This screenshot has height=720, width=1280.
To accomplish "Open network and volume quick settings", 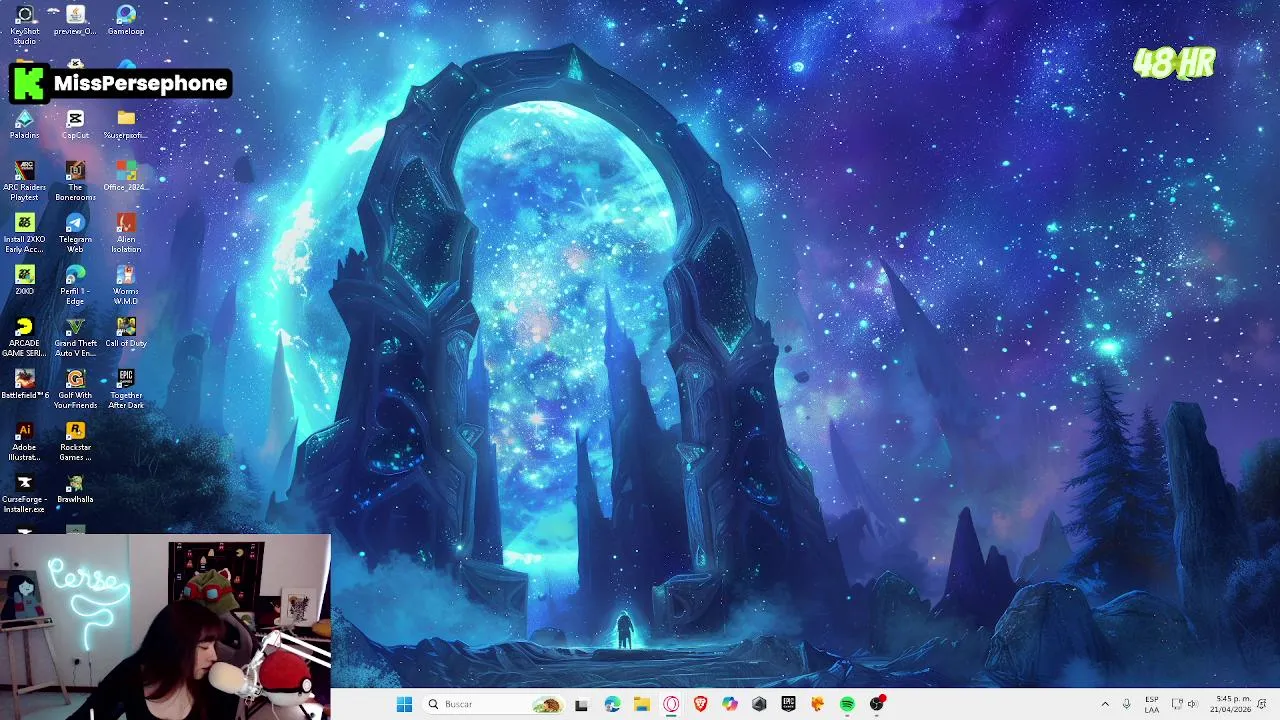I will (1184, 704).
